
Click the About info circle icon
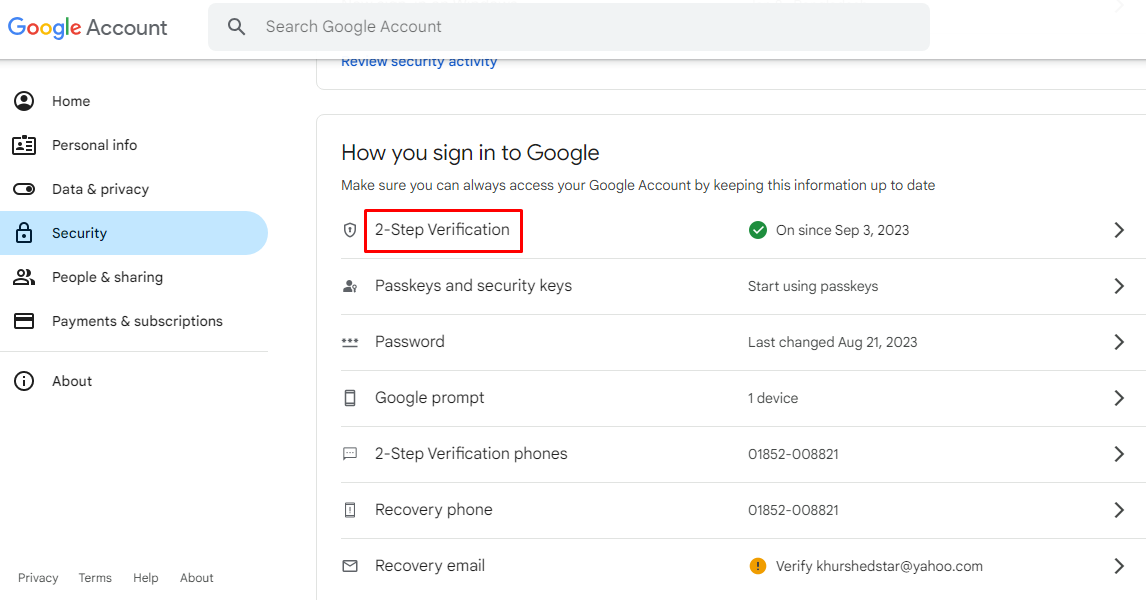[24, 381]
